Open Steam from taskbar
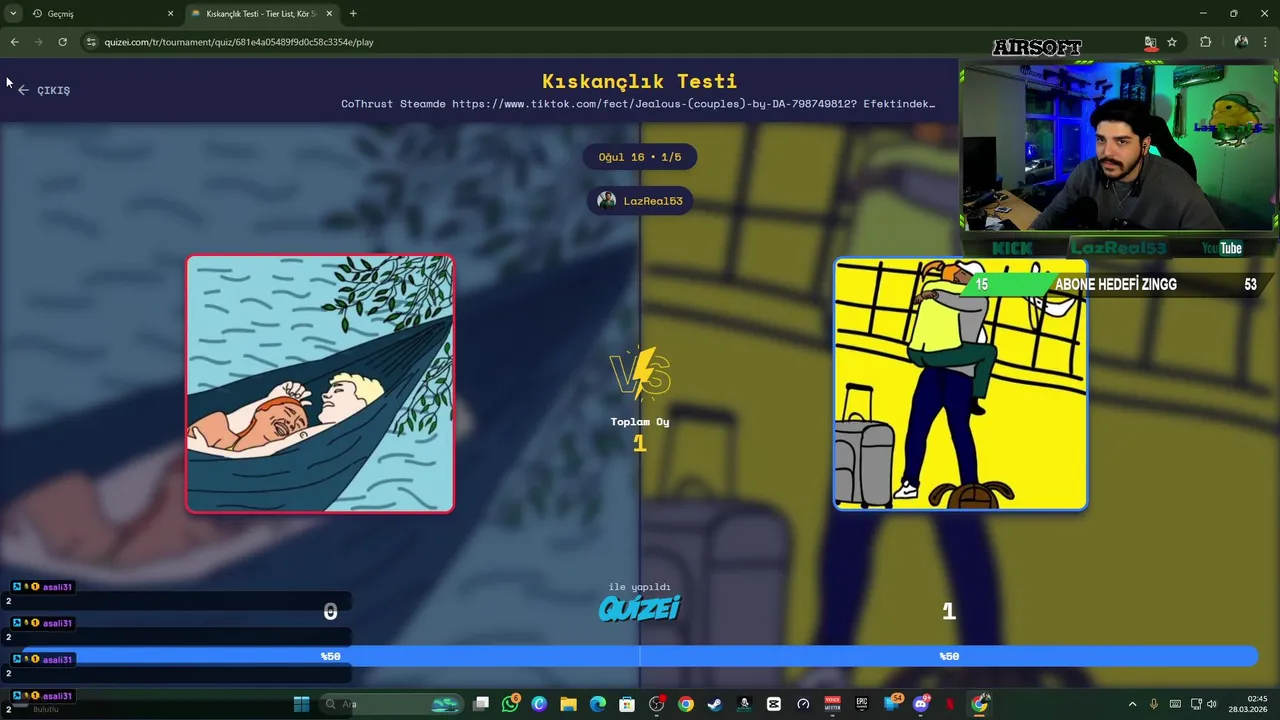The height and width of the screenshot is (720, 1280). [x=714, y=704]
